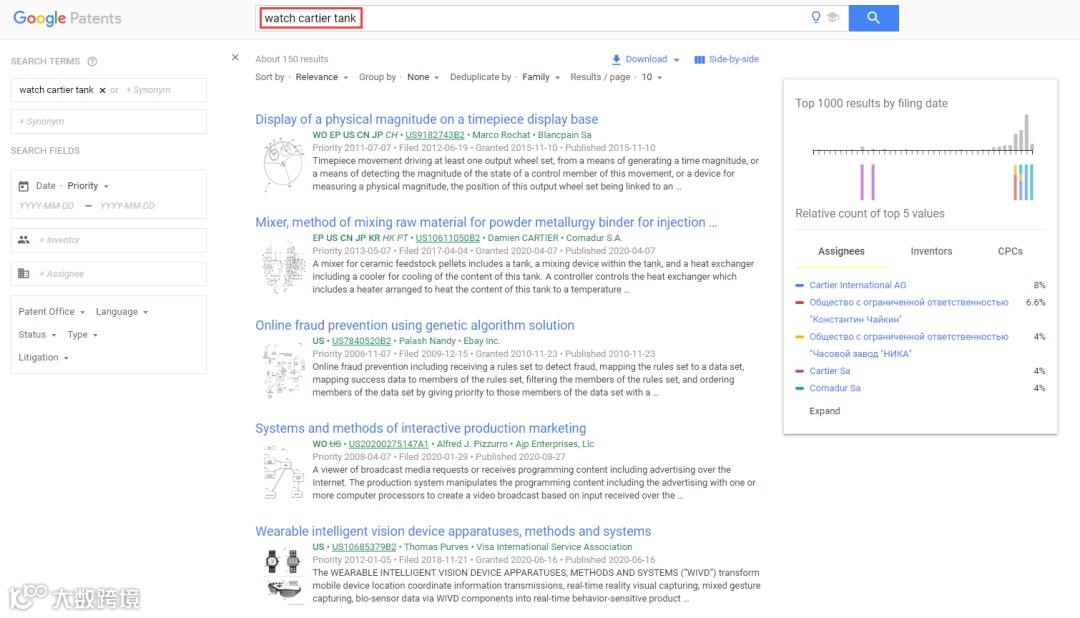Click the end date YYYY-MM-DD field

click(127, 206)
